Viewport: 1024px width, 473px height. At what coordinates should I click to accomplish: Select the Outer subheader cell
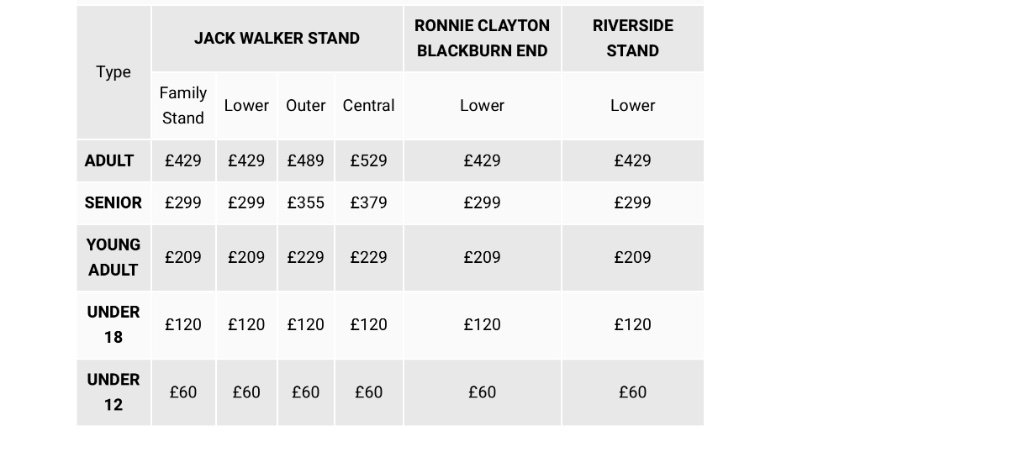[306, 105]
